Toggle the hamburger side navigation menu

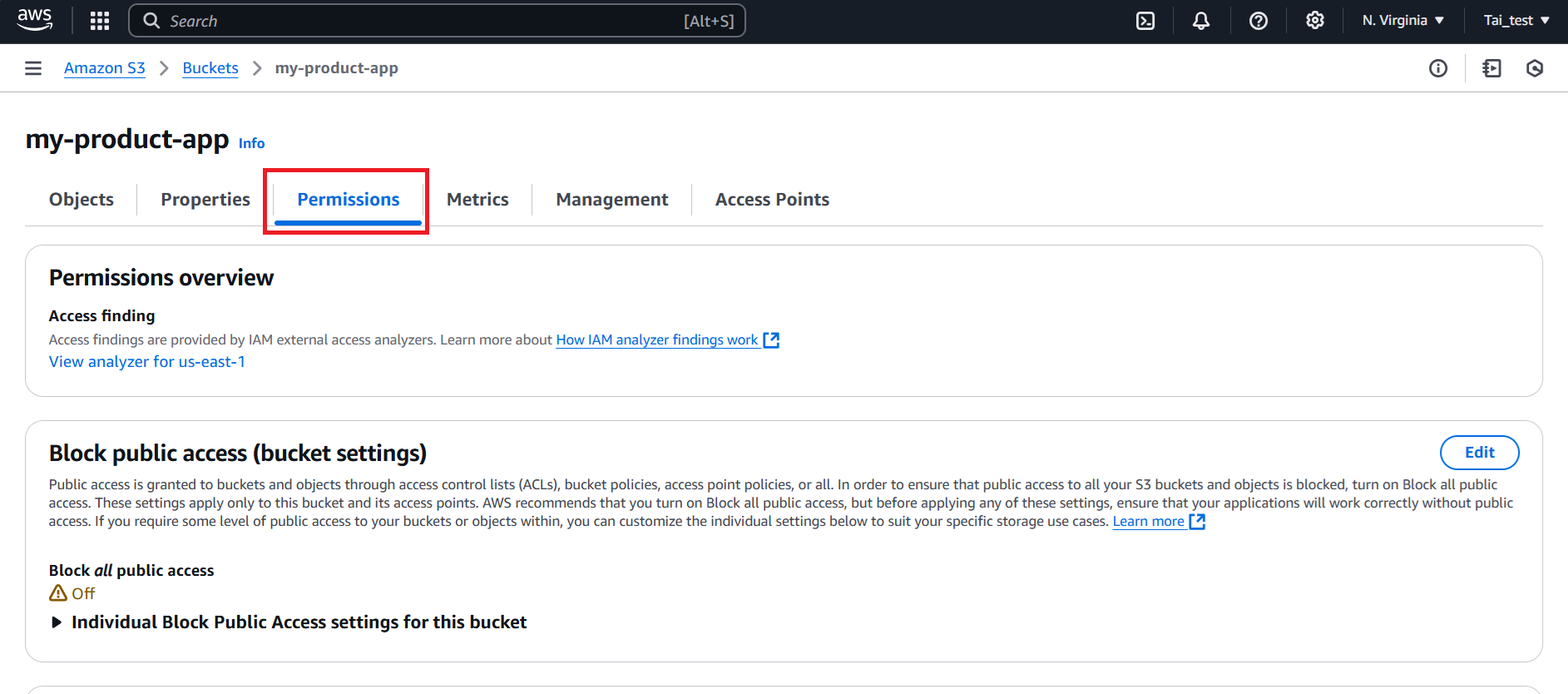point(33,68)
